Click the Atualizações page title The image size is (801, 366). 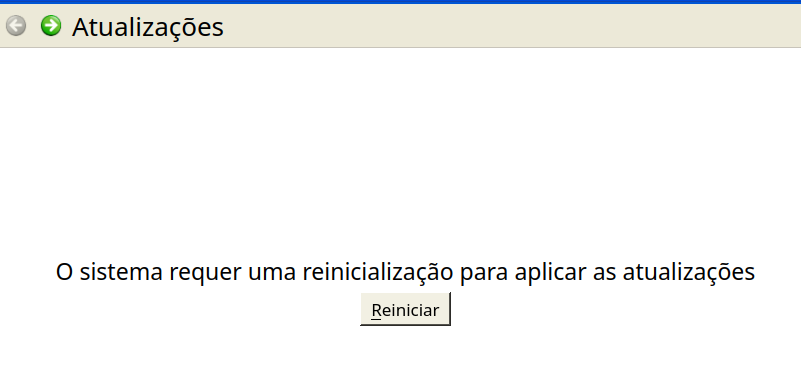point(148,27)
